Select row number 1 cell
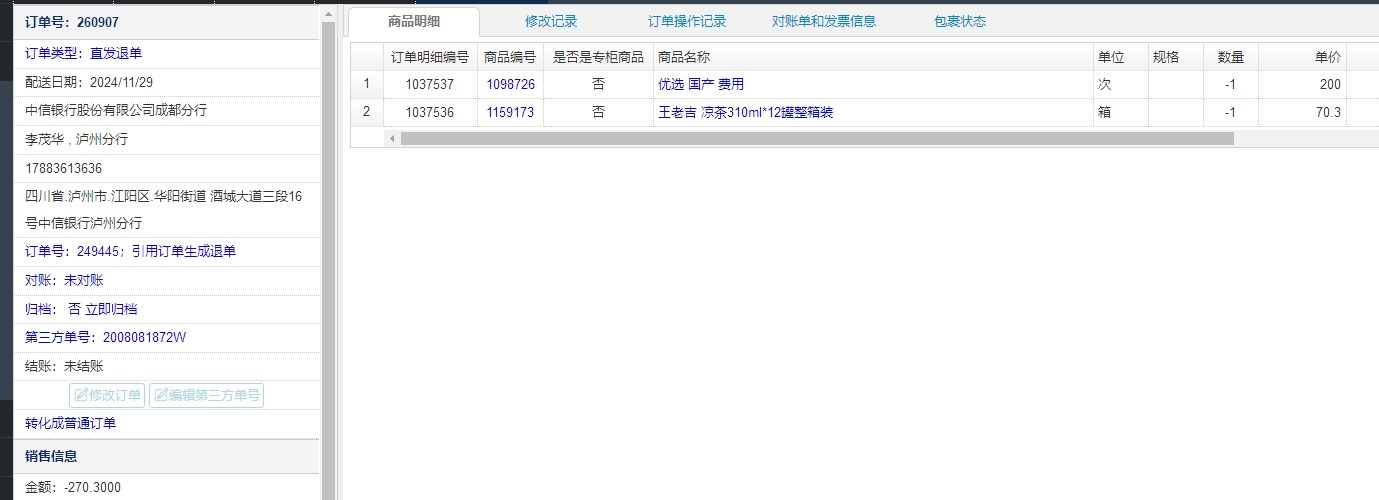The width and height of the screenshot is (1379, 500). tap(367, 85)
